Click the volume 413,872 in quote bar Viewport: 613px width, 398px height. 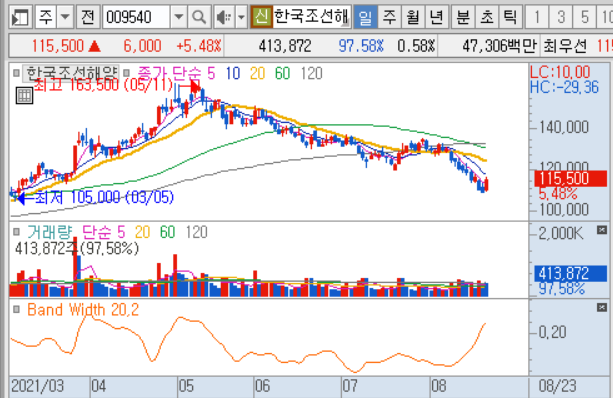(x=285, y=46)
